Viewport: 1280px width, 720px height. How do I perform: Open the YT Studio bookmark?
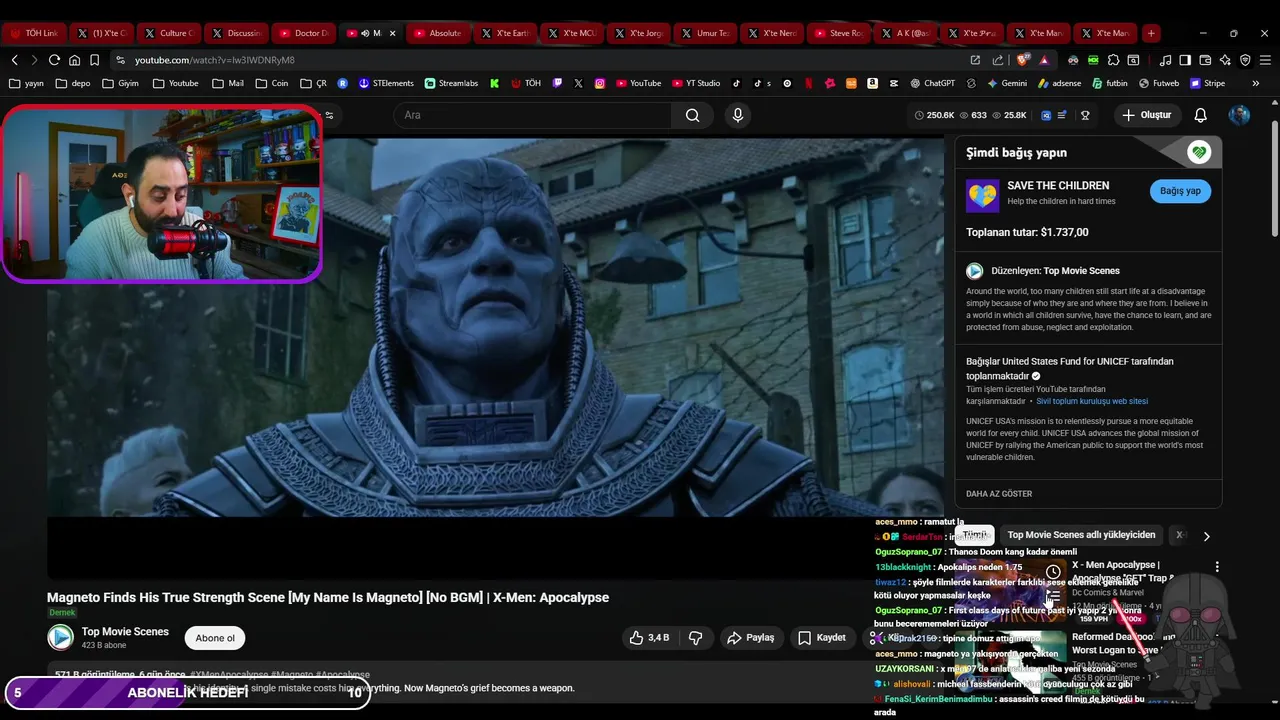point(695,83)
